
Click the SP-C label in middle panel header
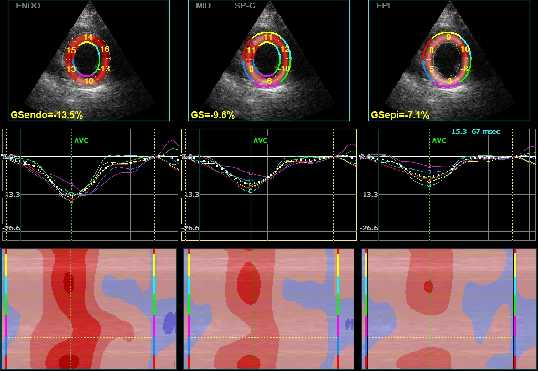click(245, 5)
